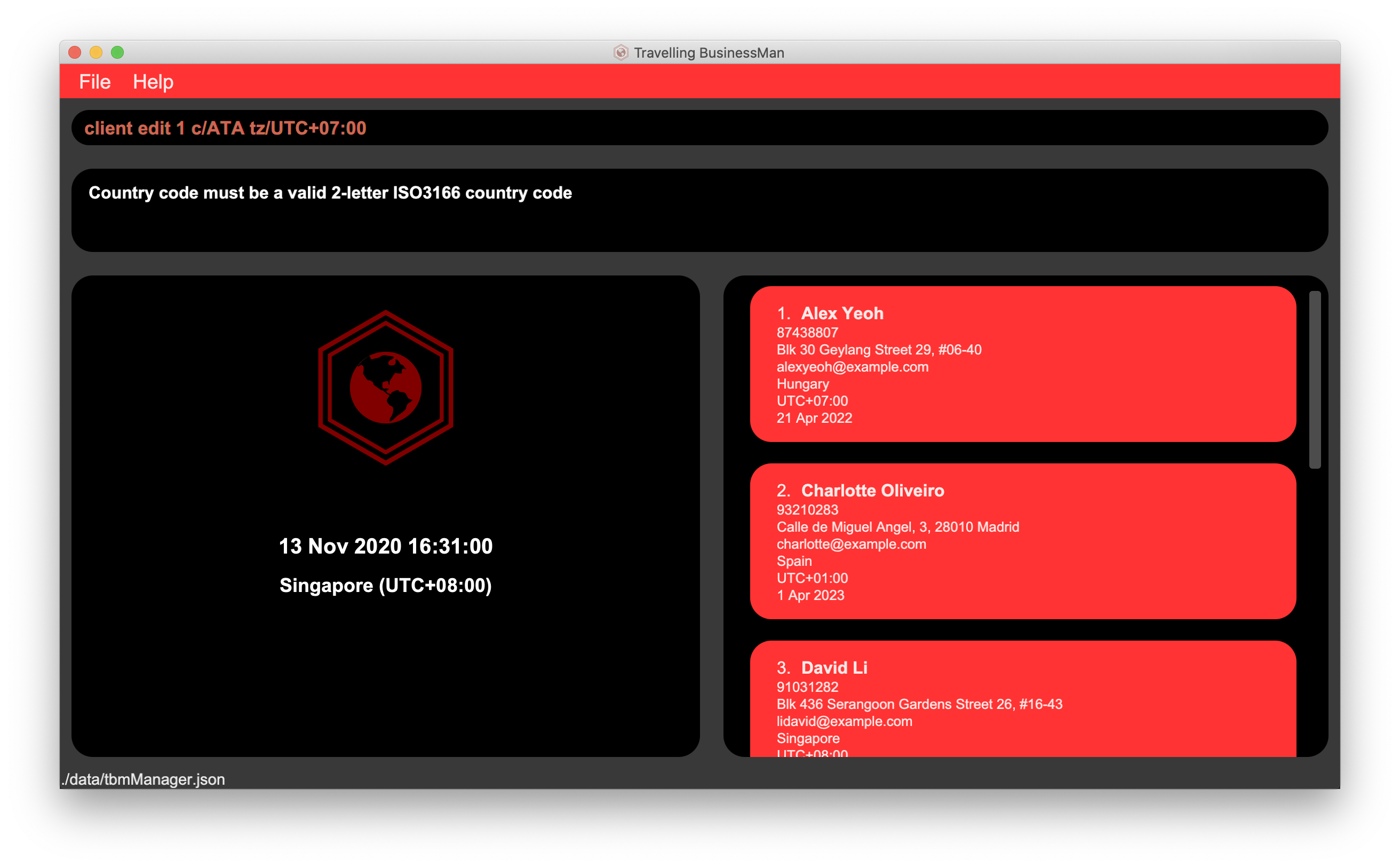Select the Alex Yeoh client card

[1022, 364]
